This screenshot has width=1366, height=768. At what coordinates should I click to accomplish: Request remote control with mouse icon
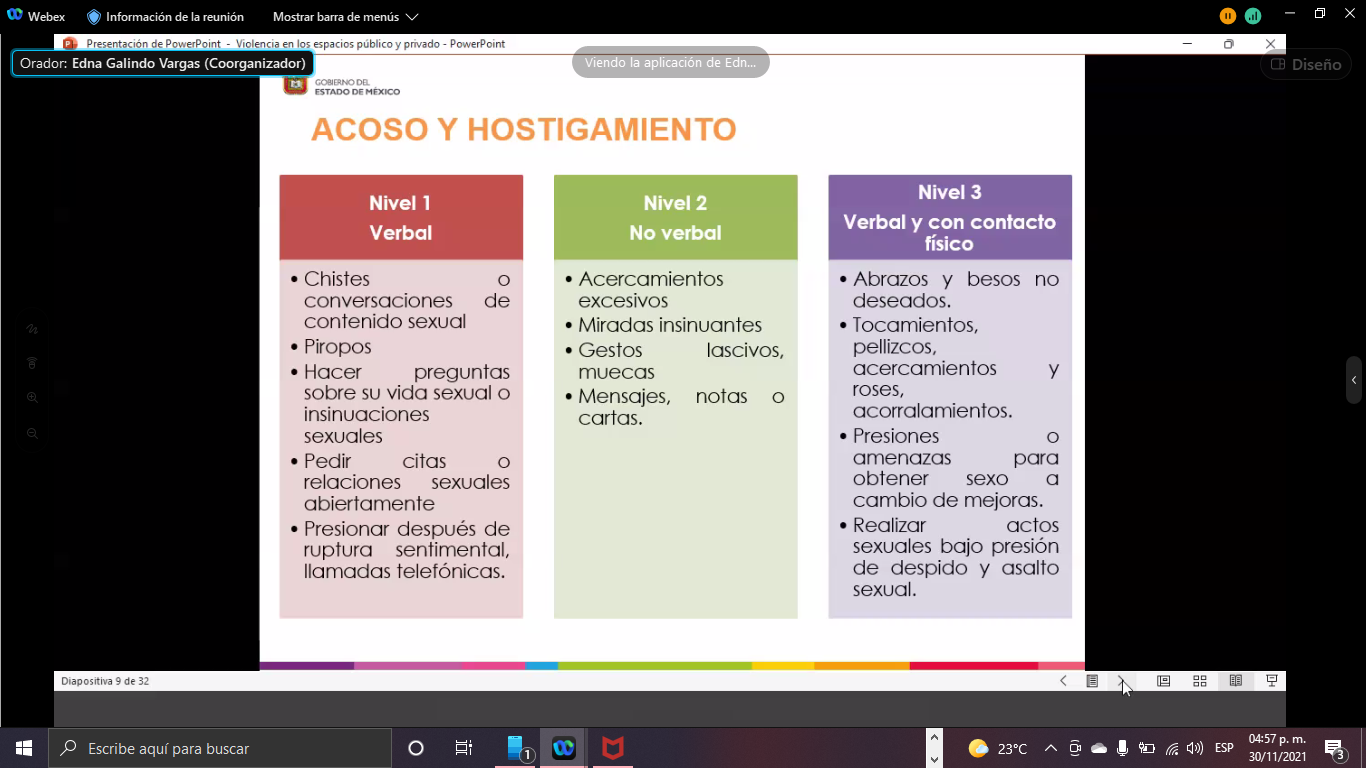[32, 363]
